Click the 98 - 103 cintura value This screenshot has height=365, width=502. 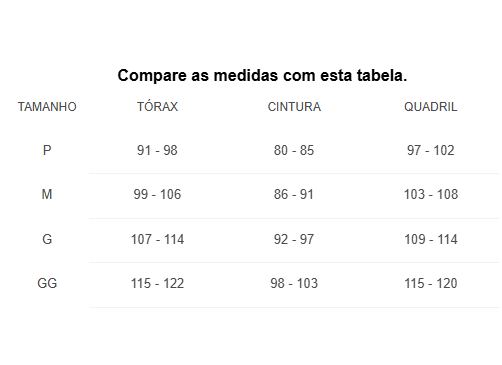294,283
